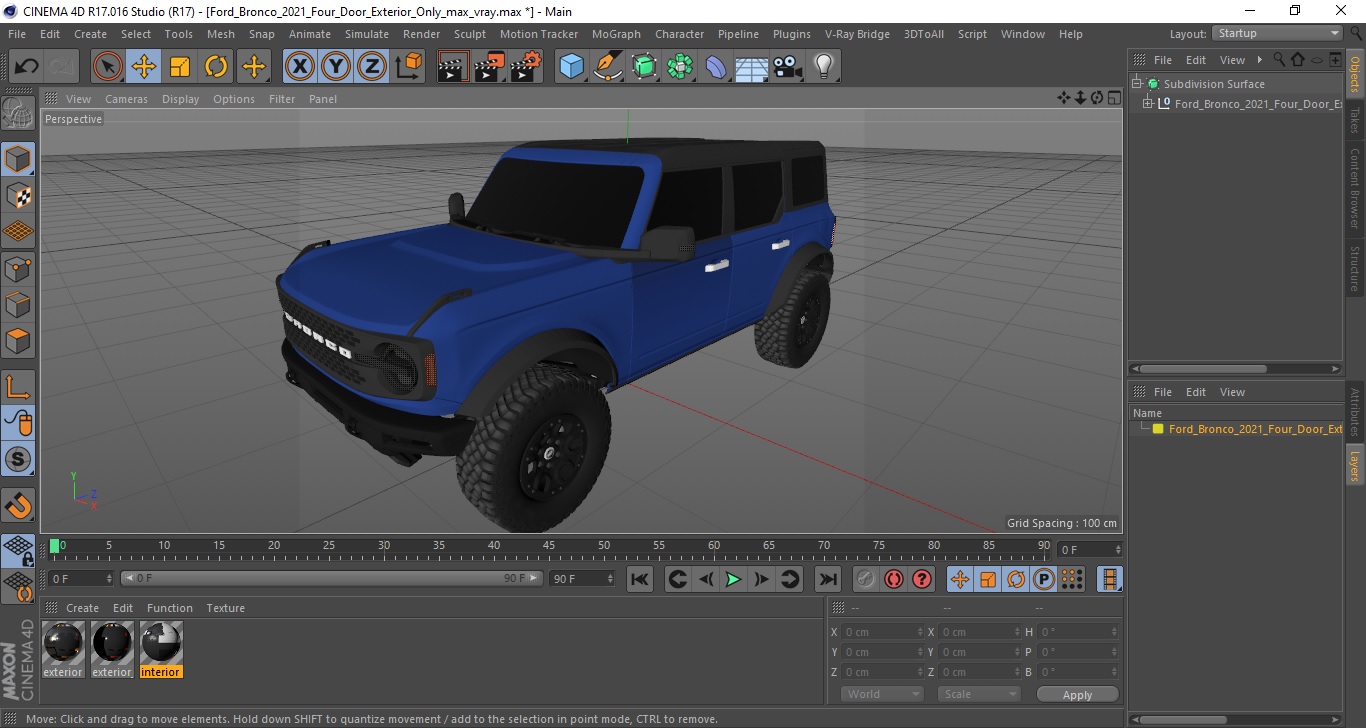Toggle Rotation keyframe recording
Screen dimensions: 1366x728
(1015, 579)
